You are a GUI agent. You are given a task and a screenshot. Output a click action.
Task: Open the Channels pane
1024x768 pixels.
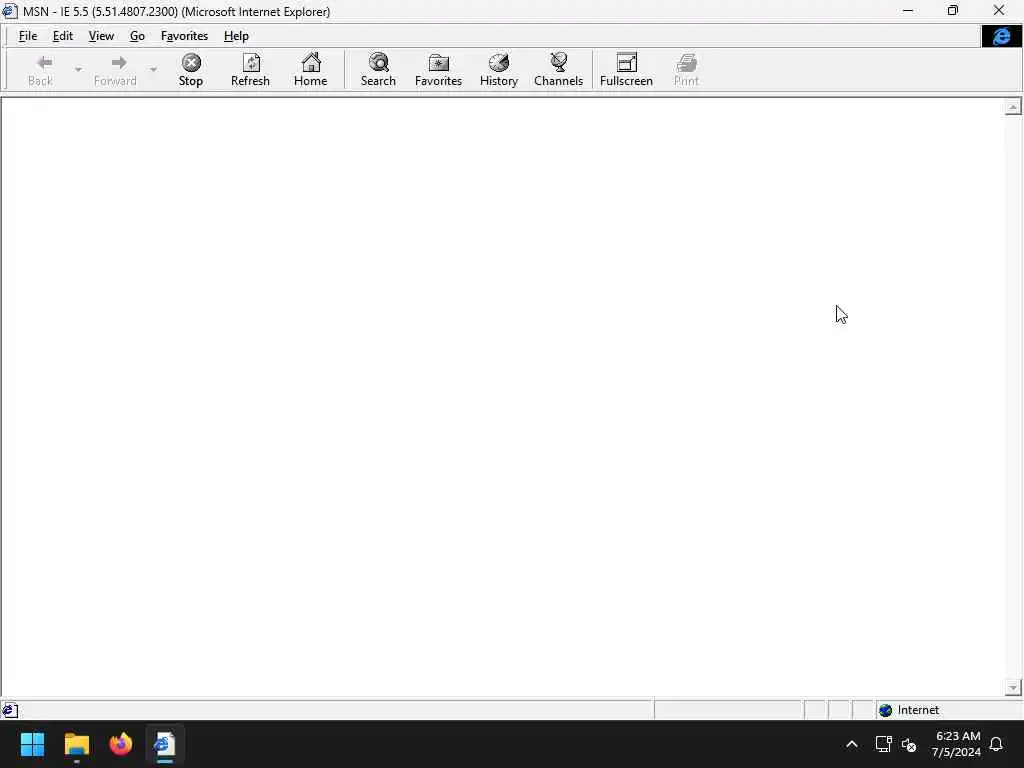558,70
